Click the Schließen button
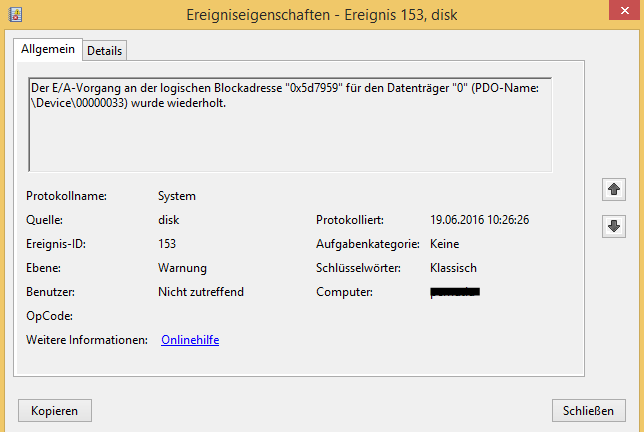The width and height of the screenshot is (644, 432). tap(589, 411)
